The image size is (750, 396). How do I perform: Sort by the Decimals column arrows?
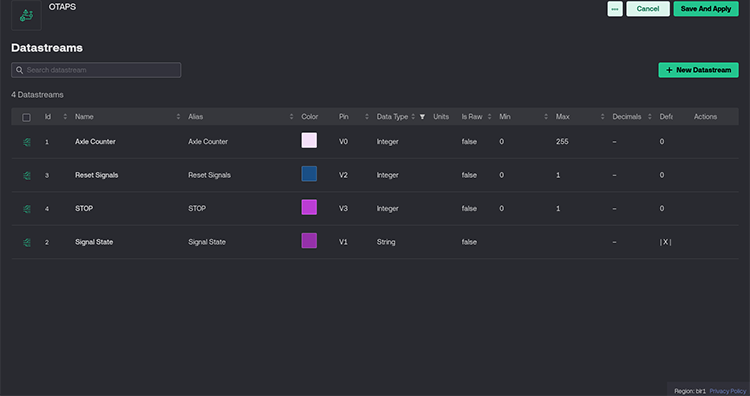(x=650, y=117)
